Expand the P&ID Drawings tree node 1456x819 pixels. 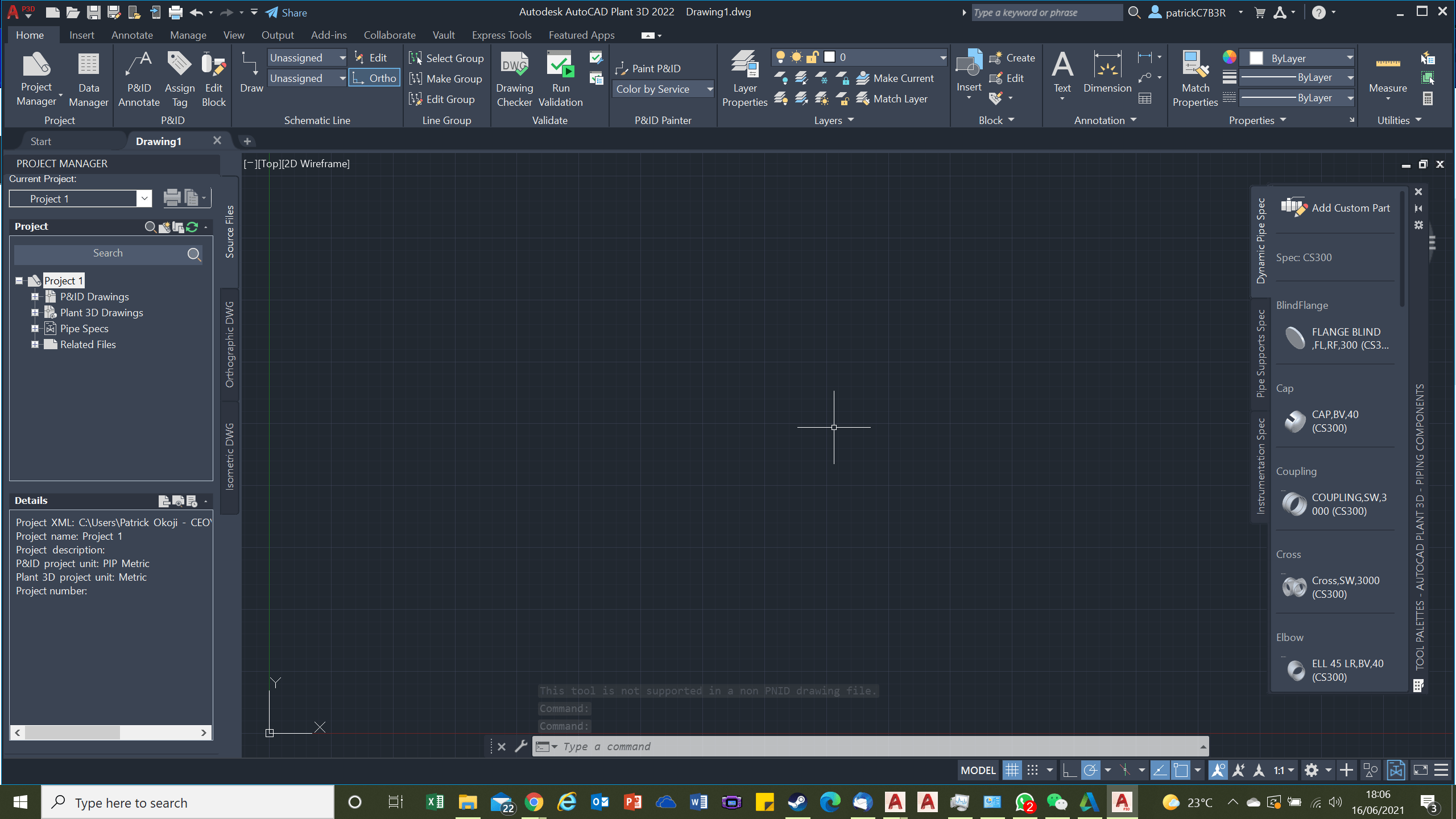35,296
